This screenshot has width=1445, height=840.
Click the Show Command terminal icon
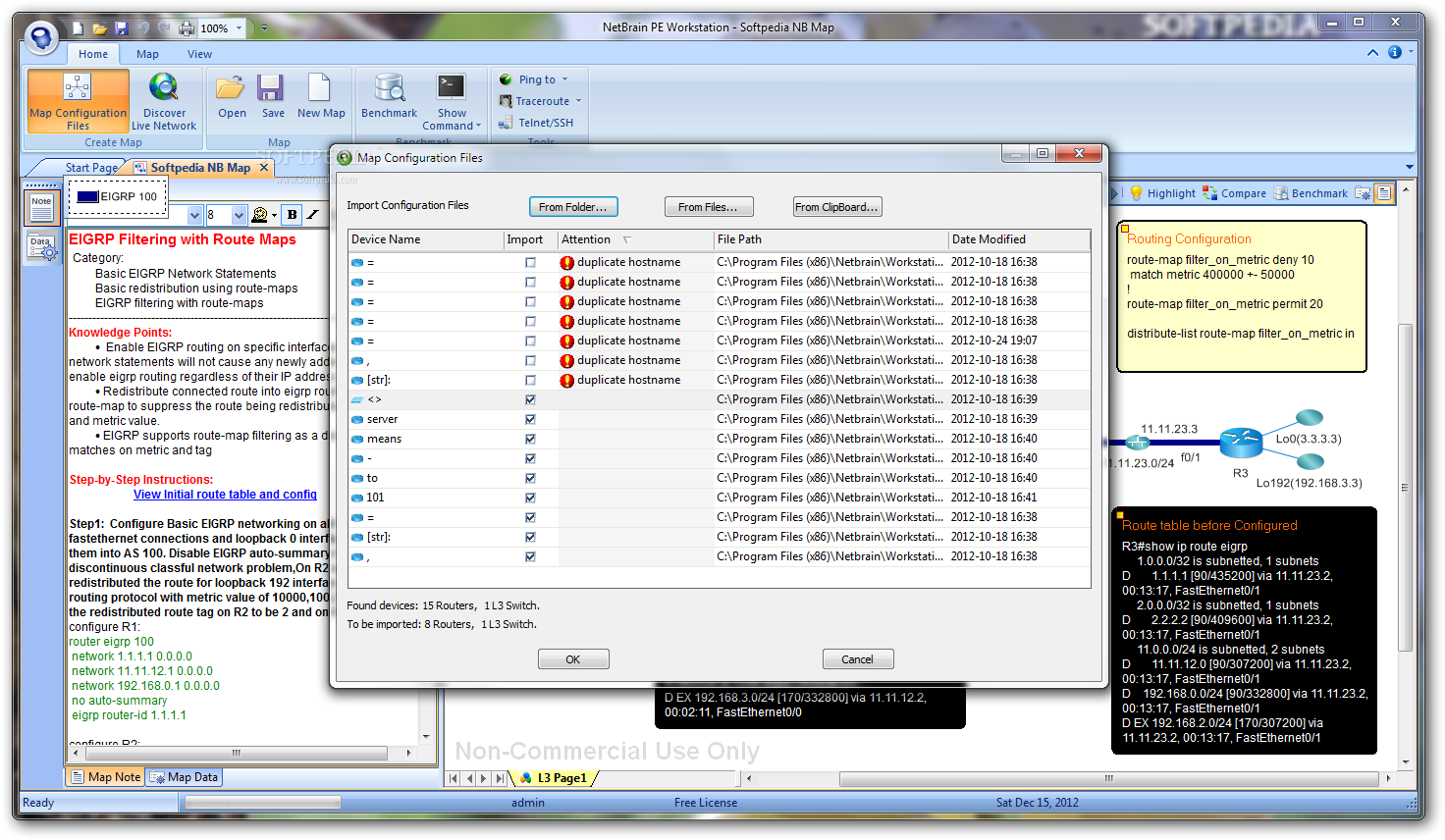pyautogui.click(x=452, y=87)
